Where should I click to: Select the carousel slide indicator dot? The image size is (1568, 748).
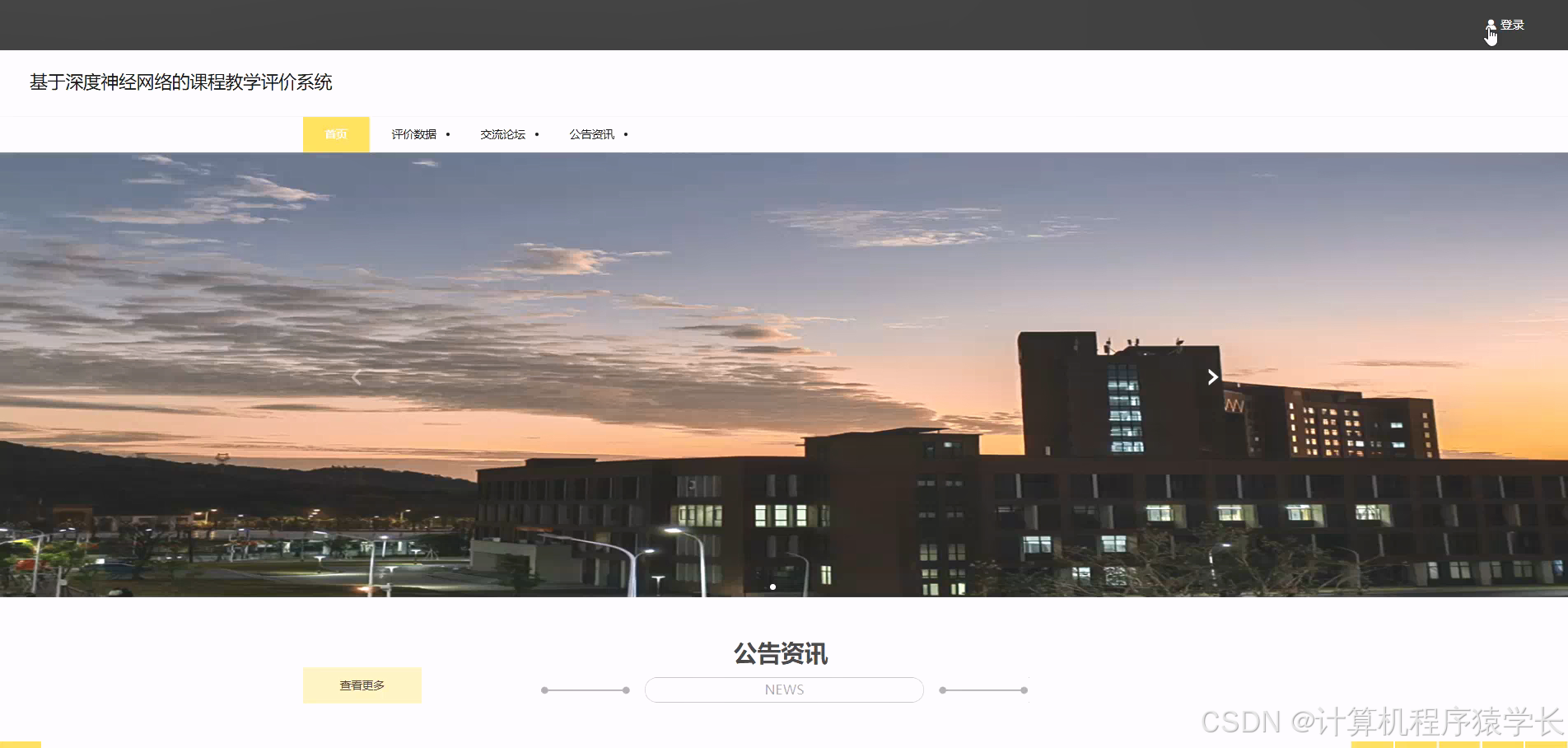point(773,587)
